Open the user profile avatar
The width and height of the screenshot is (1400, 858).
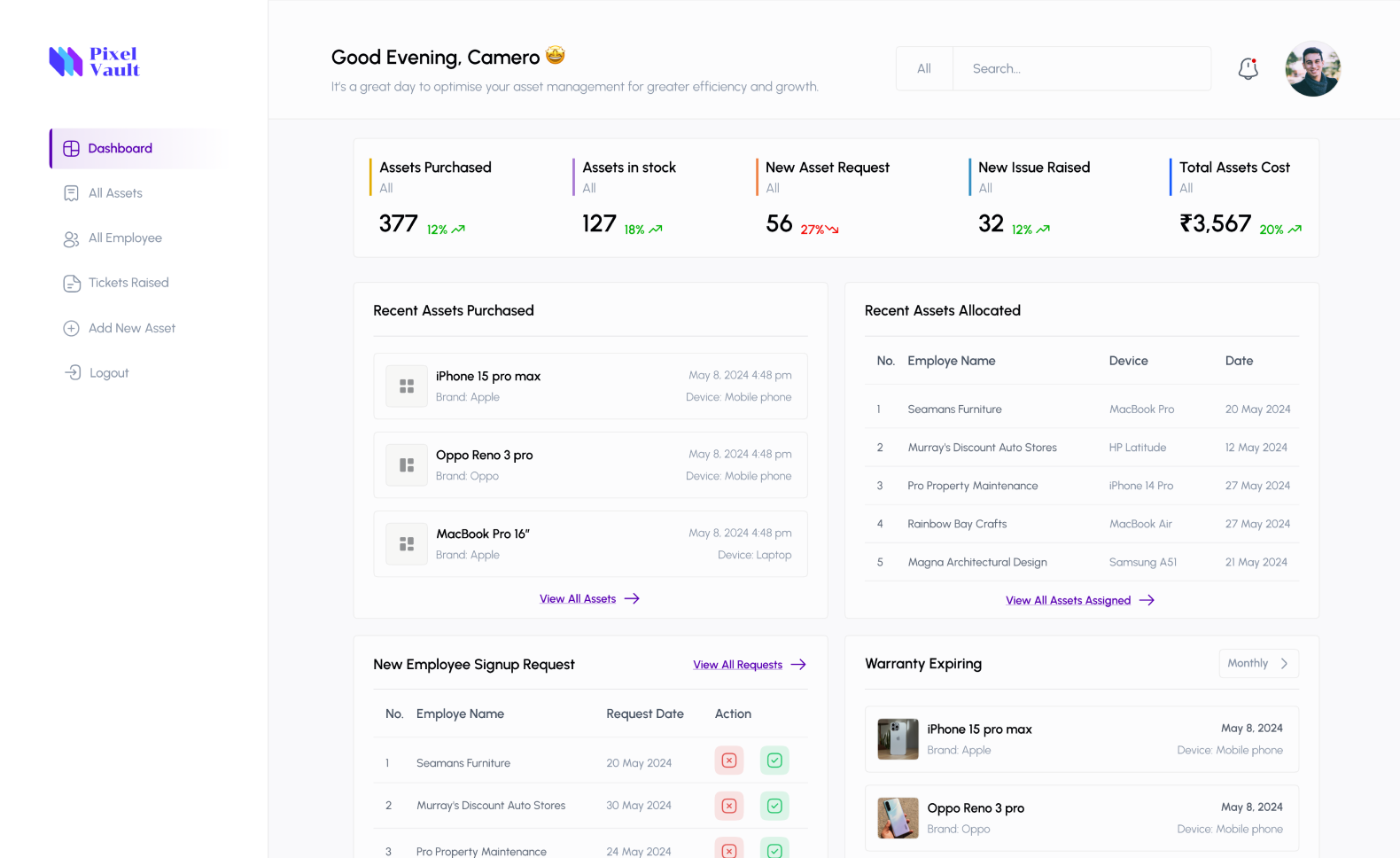[x=1312, y=68]
